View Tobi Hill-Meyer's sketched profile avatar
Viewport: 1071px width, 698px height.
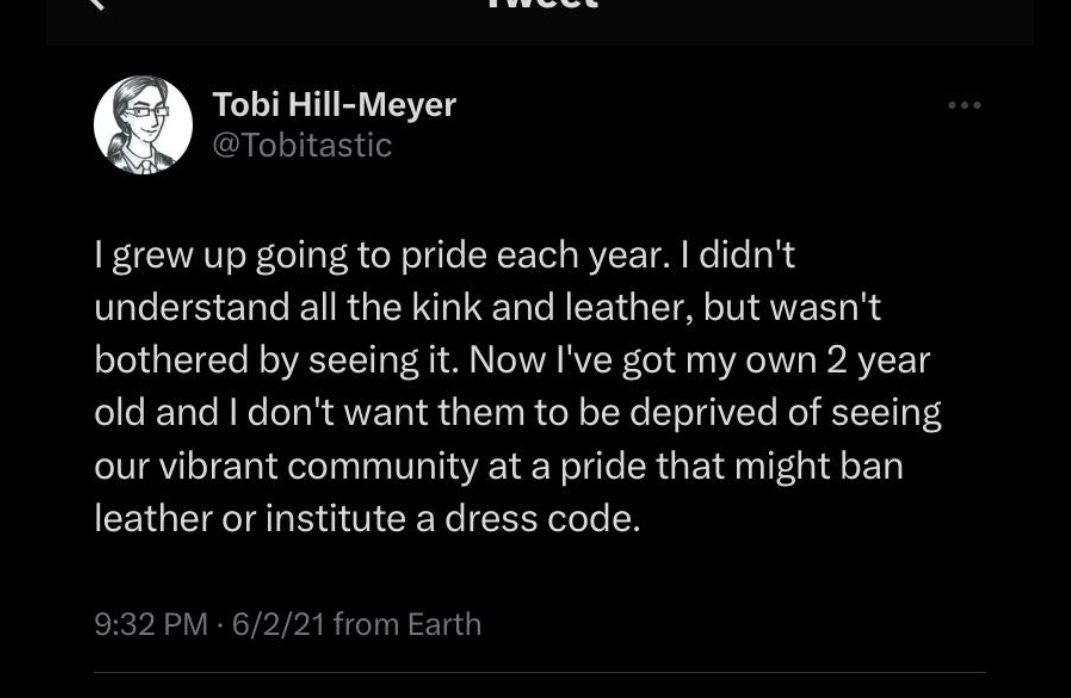click(x=143, y=125)
